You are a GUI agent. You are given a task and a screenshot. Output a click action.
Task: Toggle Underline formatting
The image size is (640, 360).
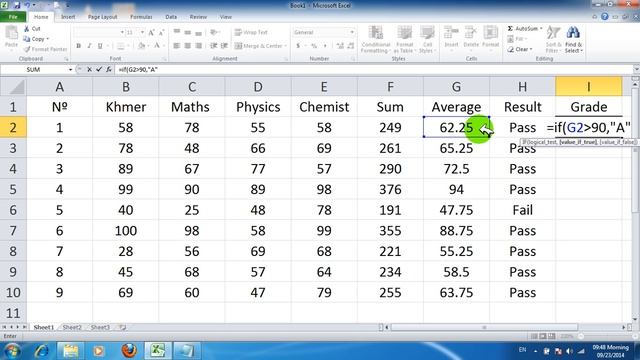[x=100, y=46]
